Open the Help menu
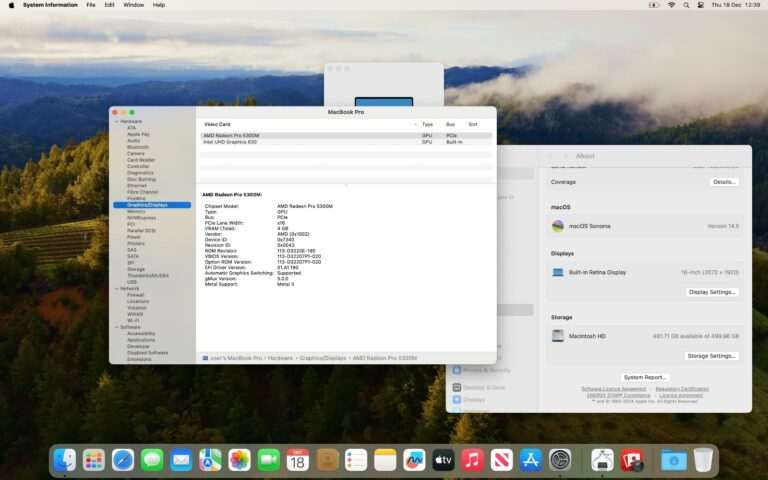This screenshot has height=480, width=768. [x=159, y=5]
